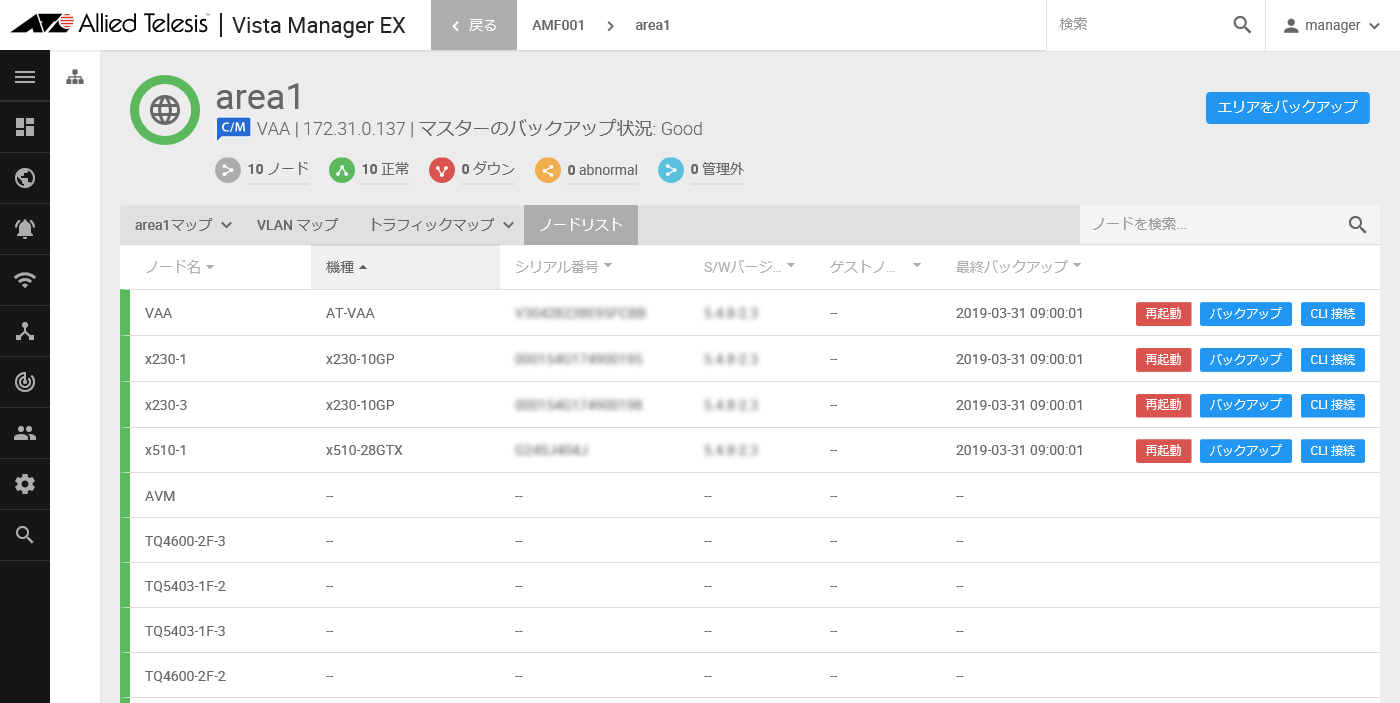Select the TQ4600-2F-2 node name

[185, 676]
